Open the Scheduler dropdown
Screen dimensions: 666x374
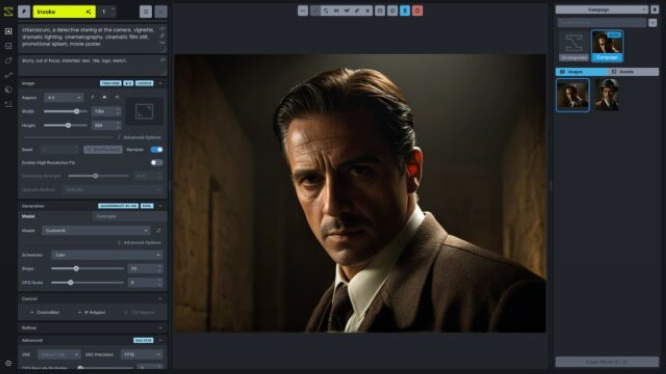click(x=107, y=255)
